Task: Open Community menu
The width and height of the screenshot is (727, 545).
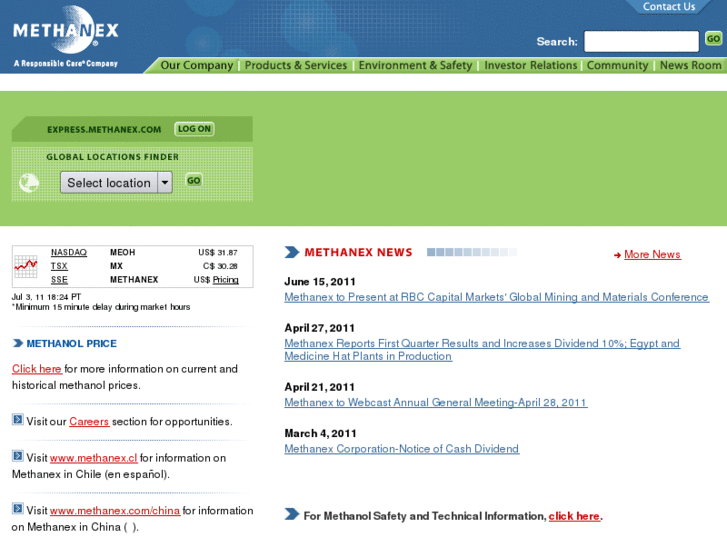Action: point(617,65)
